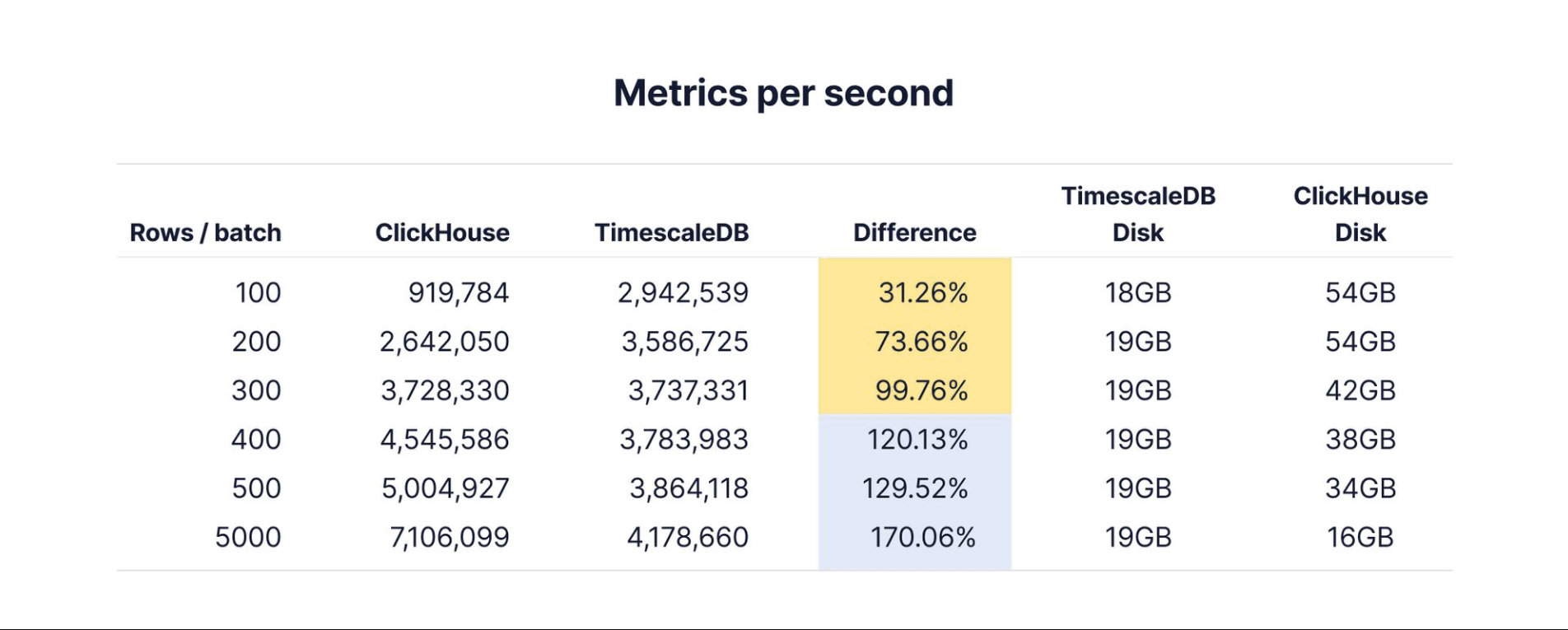Click the ClickHouse value 7,106,099

point(449,538)
